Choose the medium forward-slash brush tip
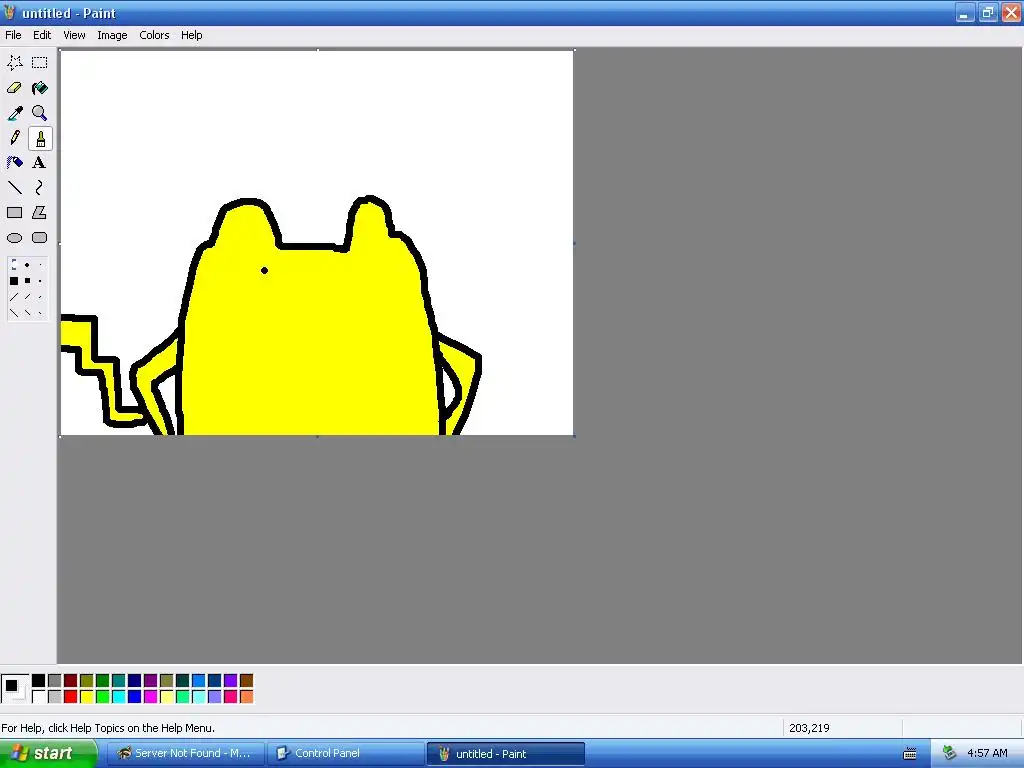The width and height of the screenshot is (1024, 768). pyautogui.click(x=27, y=297)
